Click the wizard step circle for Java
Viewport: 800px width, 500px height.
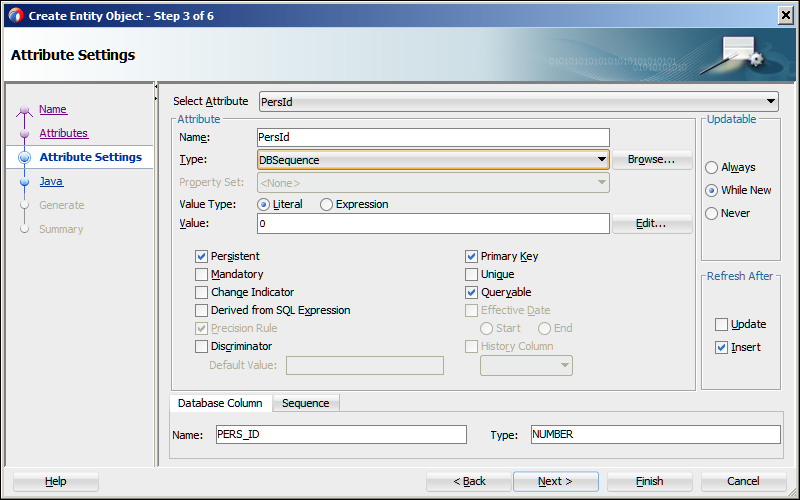(24, 182)
